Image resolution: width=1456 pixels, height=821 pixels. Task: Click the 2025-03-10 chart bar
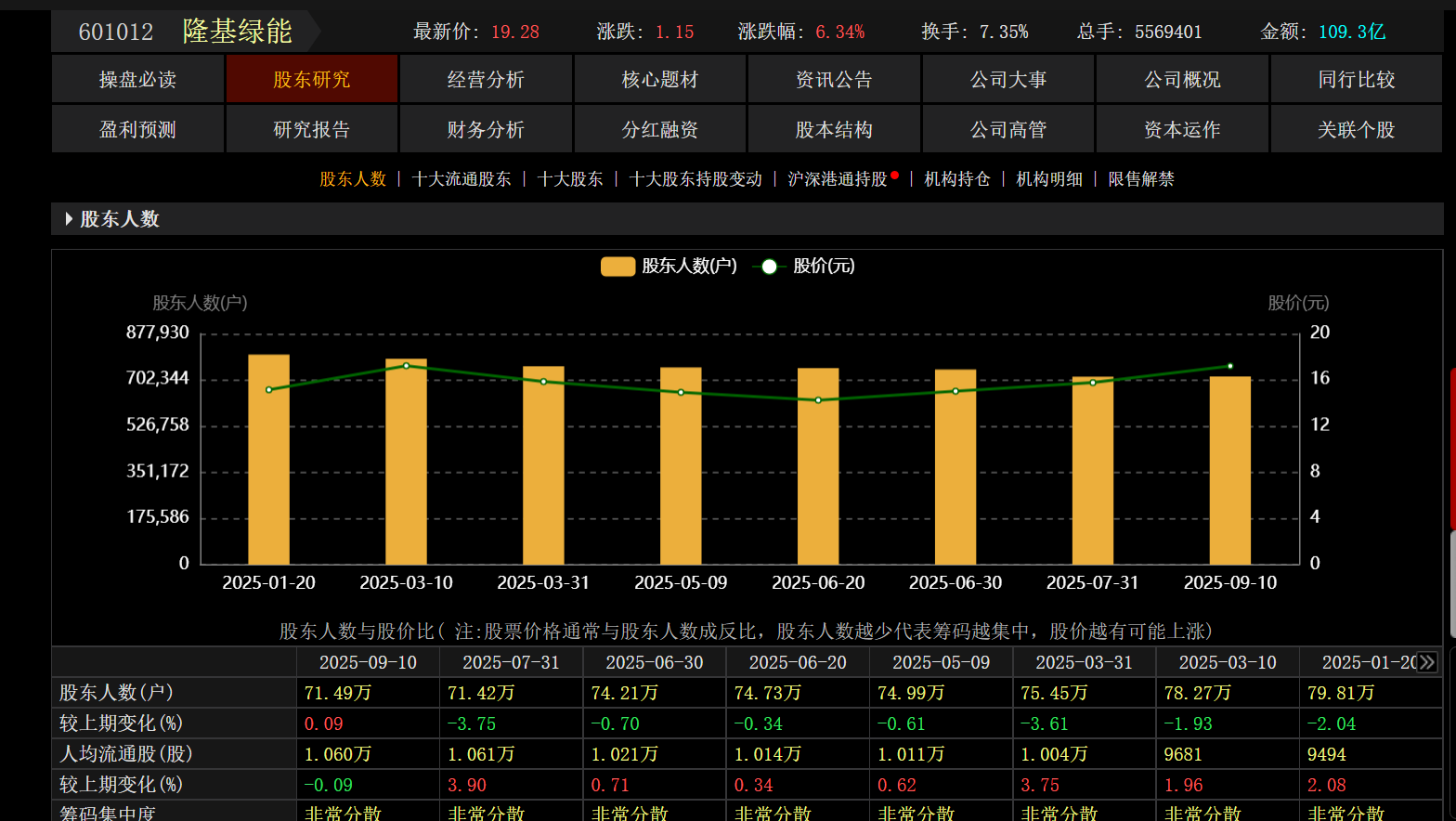point(406,462)
